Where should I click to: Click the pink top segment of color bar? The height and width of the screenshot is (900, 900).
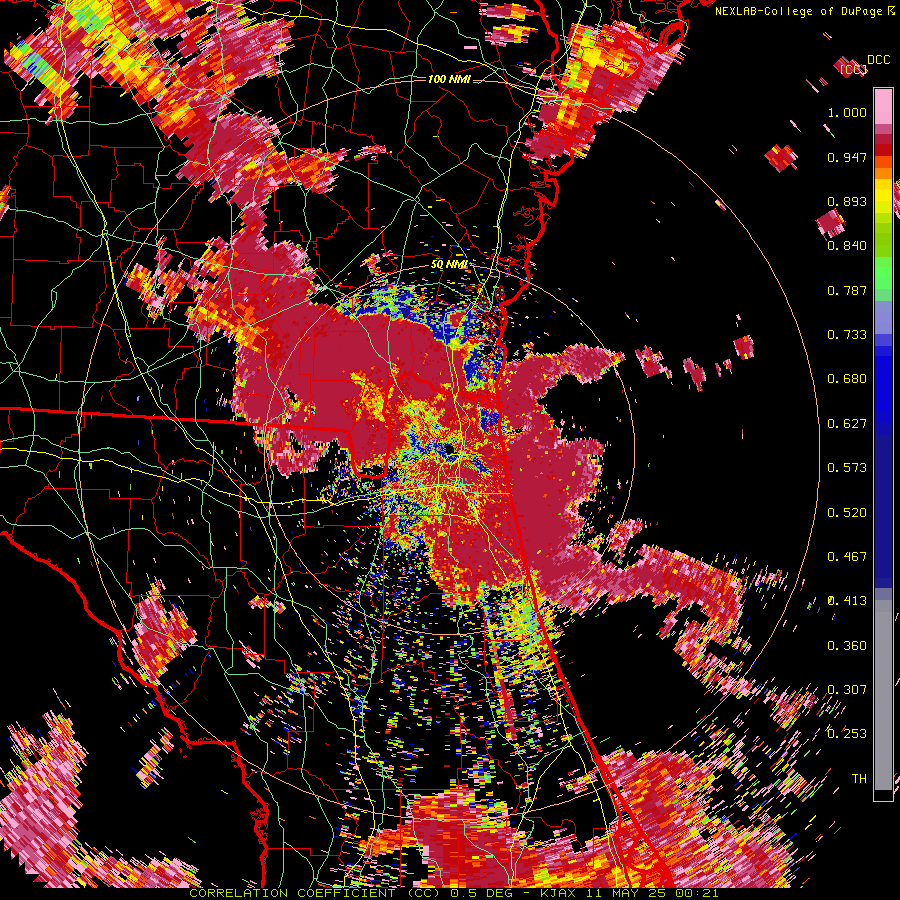pyautogui.click(x=883, y=107)
